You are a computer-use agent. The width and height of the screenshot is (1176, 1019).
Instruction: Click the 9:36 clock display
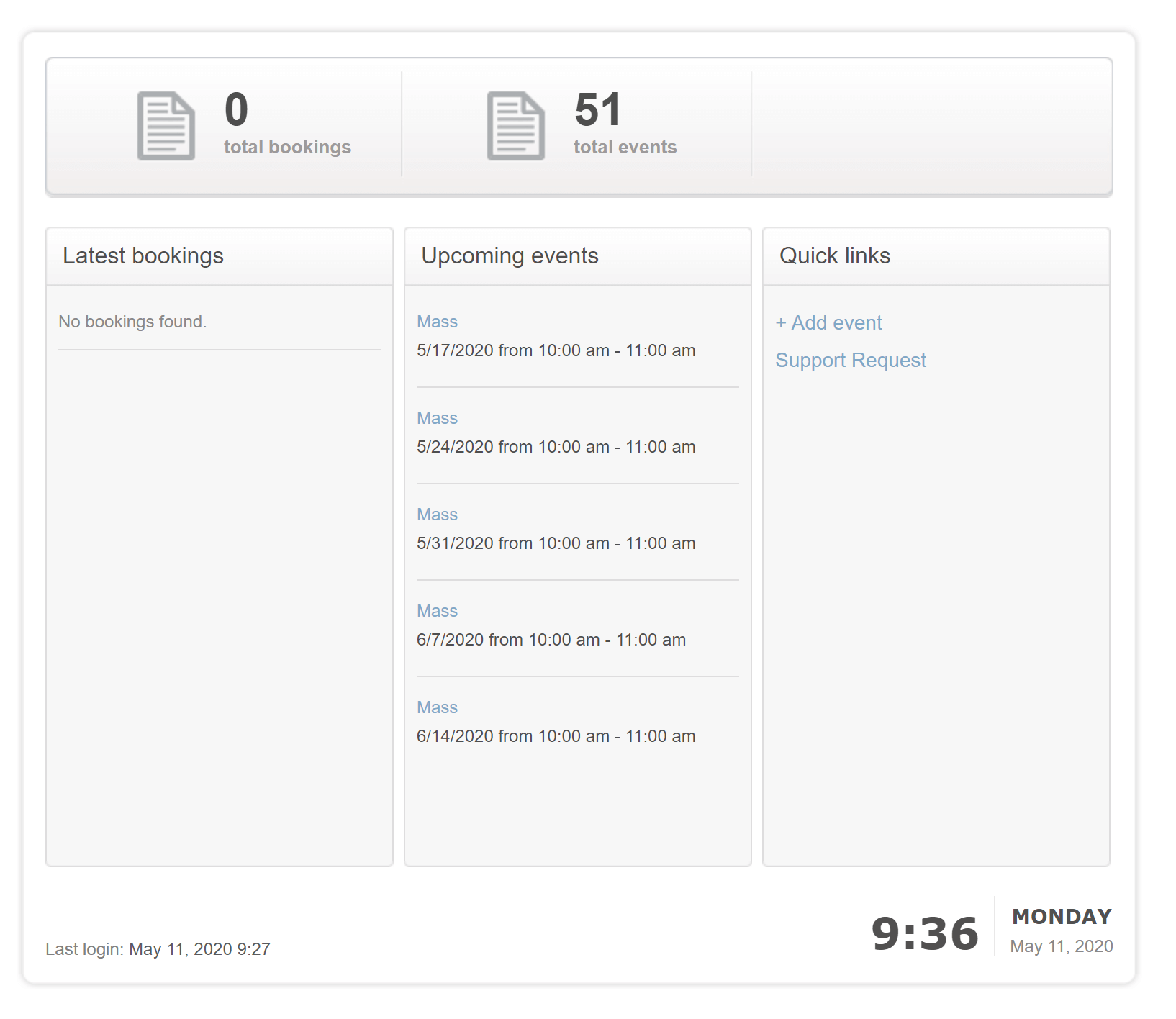(924, 934)
